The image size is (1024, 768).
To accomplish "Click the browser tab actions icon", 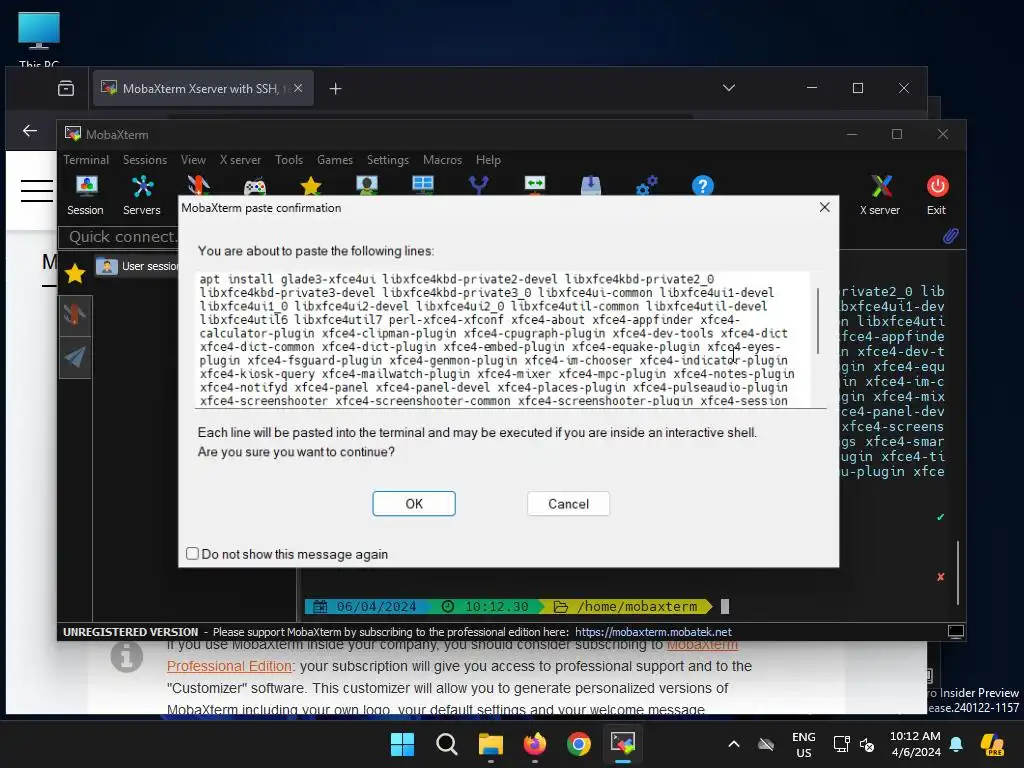I will (x=66, y=88).
